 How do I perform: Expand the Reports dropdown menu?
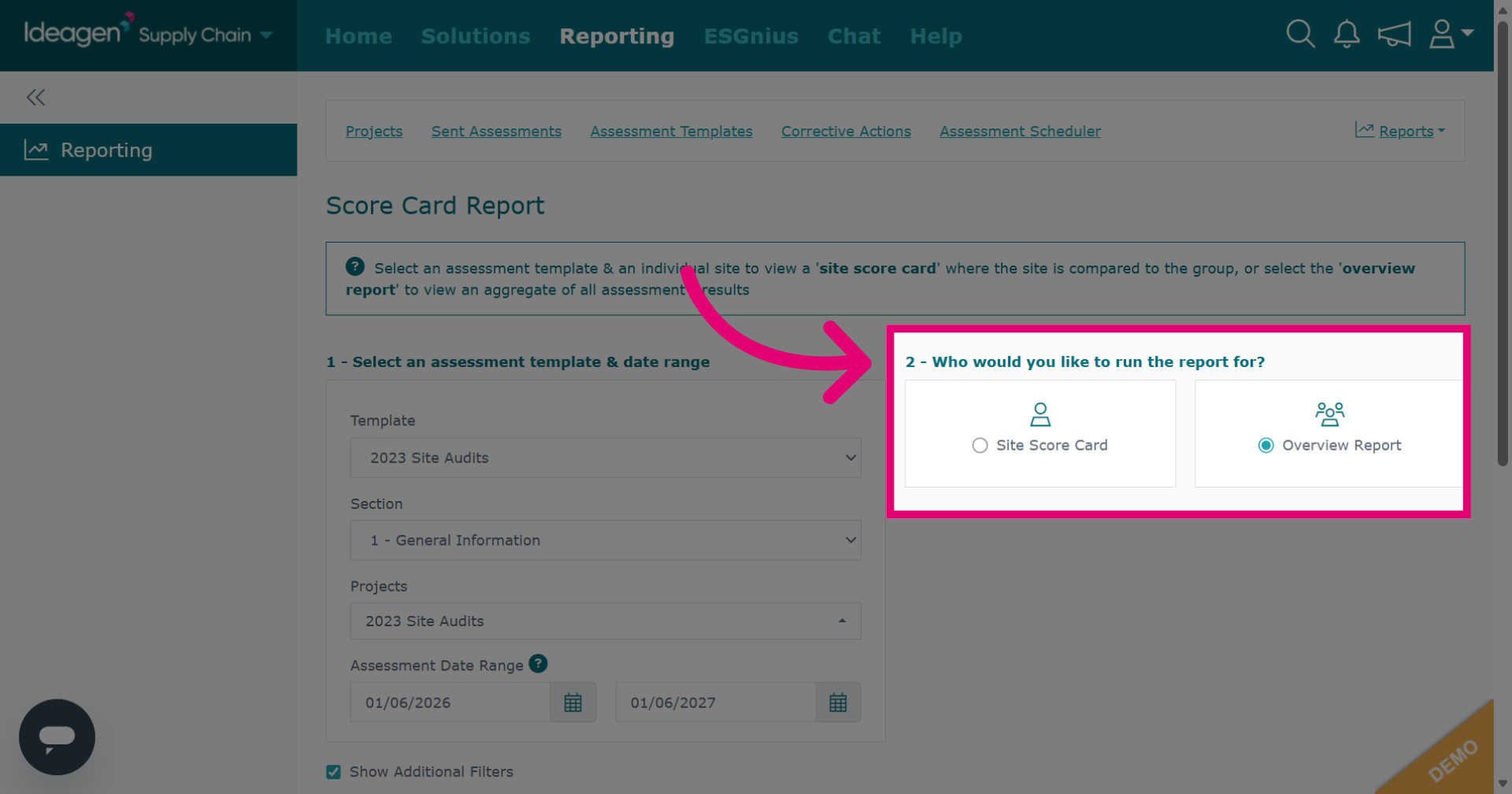pyautogui.click(x=1400, y=131)
